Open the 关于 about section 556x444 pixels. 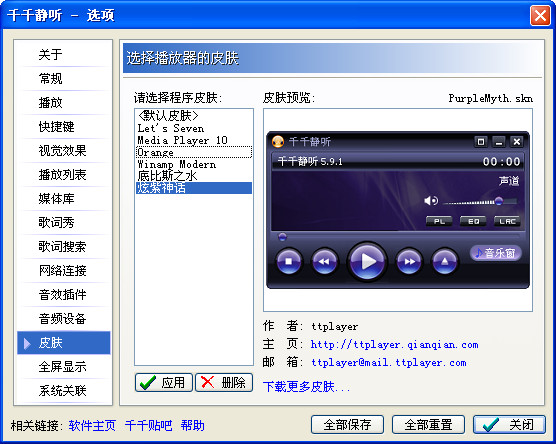[64, 55]
